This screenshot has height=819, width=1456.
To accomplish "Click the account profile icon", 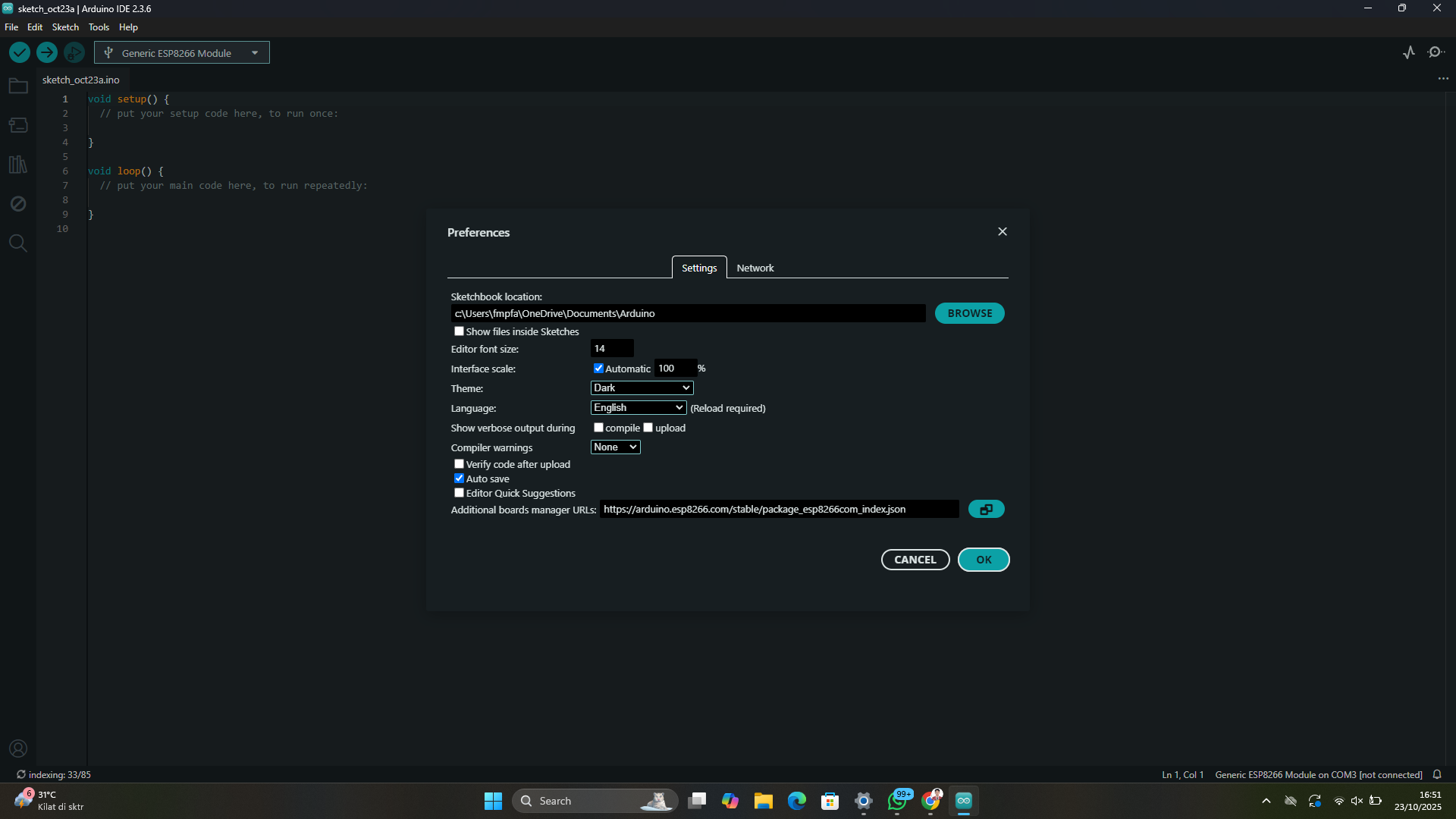I will click(x=18, y=748).
